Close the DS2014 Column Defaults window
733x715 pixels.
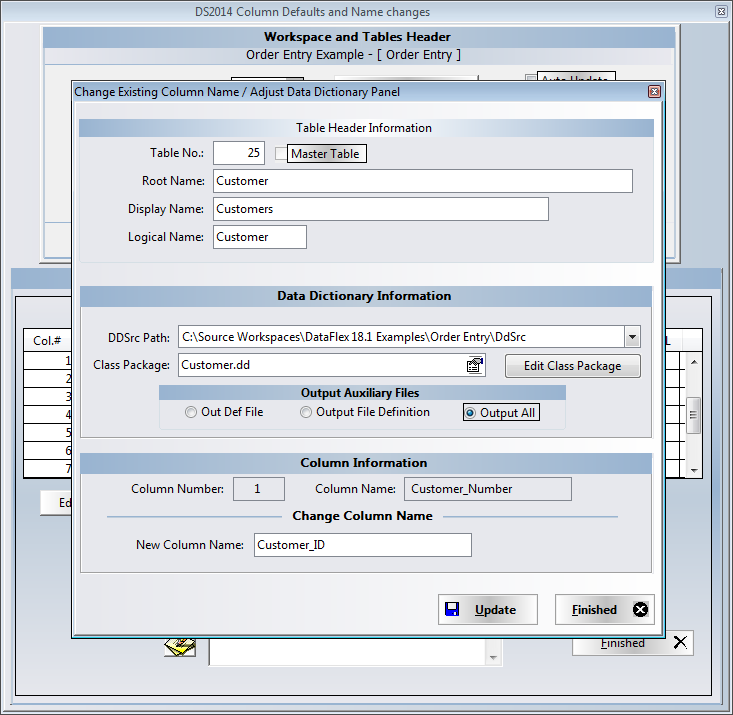click(720, 12)
